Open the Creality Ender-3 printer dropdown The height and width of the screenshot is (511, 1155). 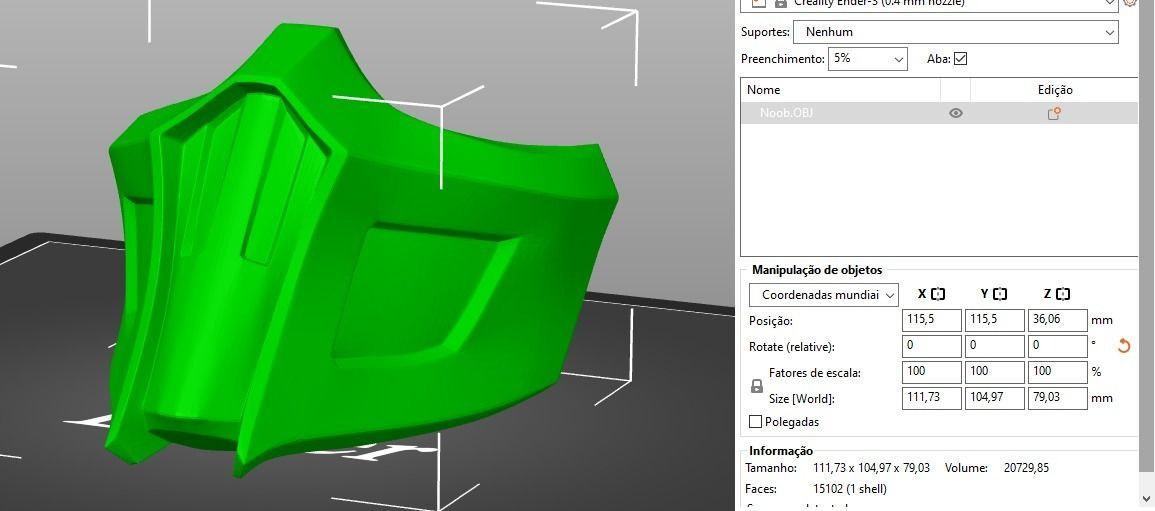932,3
